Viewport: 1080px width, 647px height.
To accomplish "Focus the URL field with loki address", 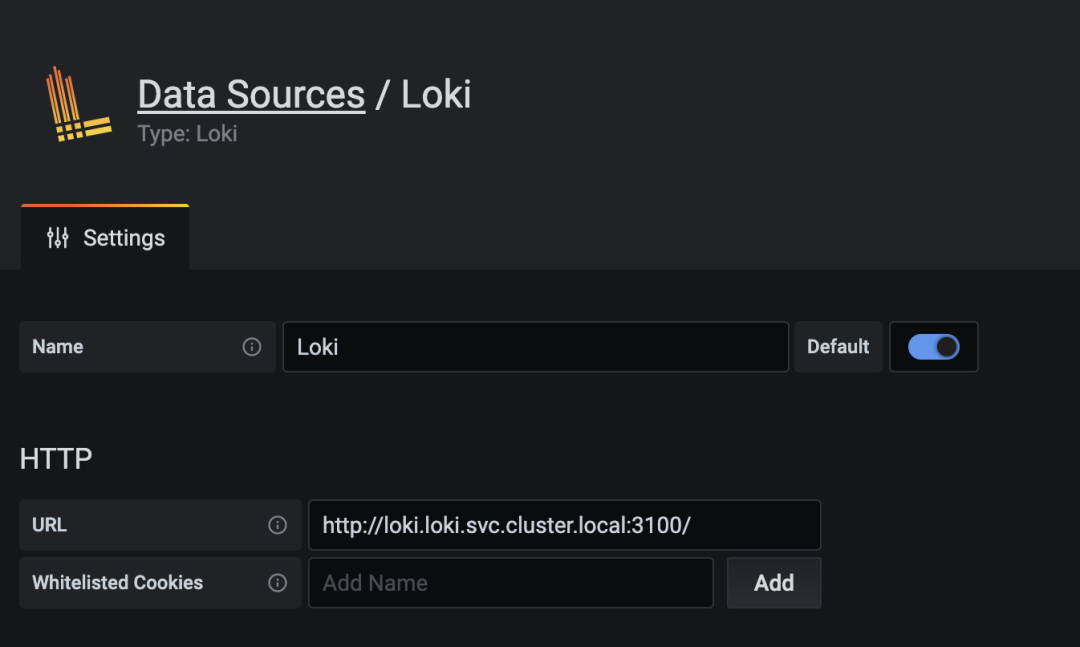I will (565, 525).
